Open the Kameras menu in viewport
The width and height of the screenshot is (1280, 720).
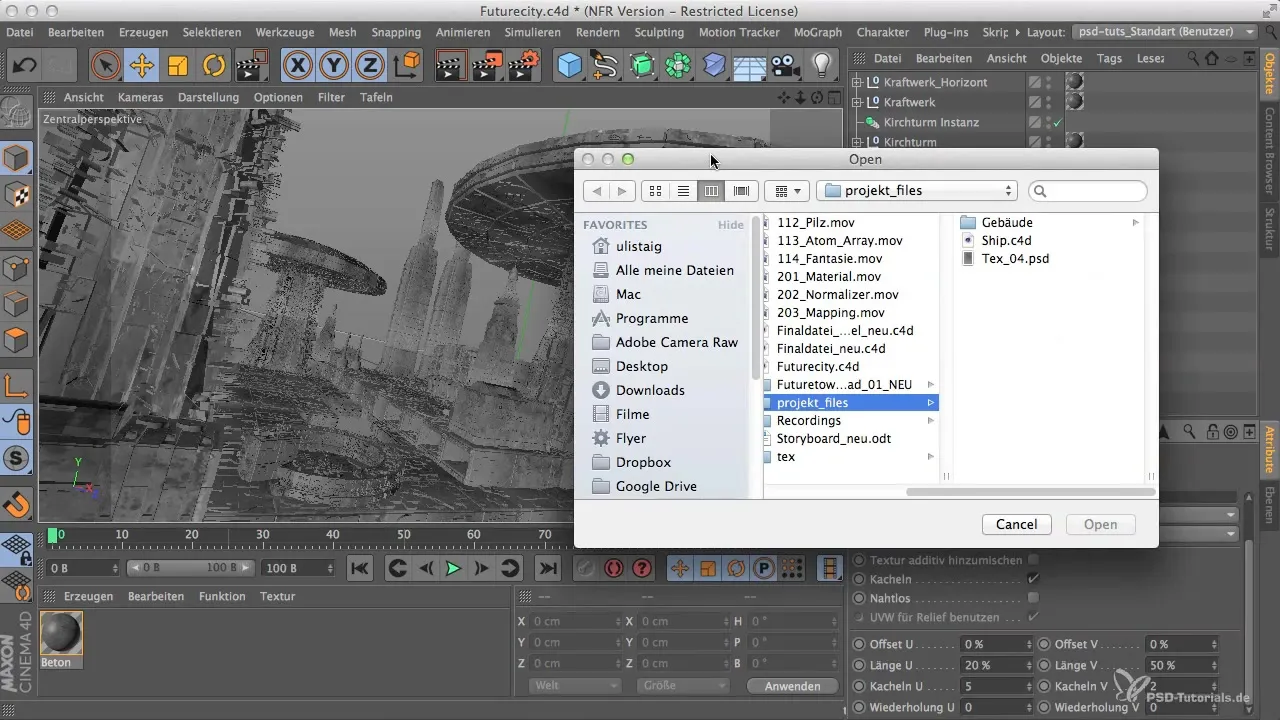click(x=140, y=97)
